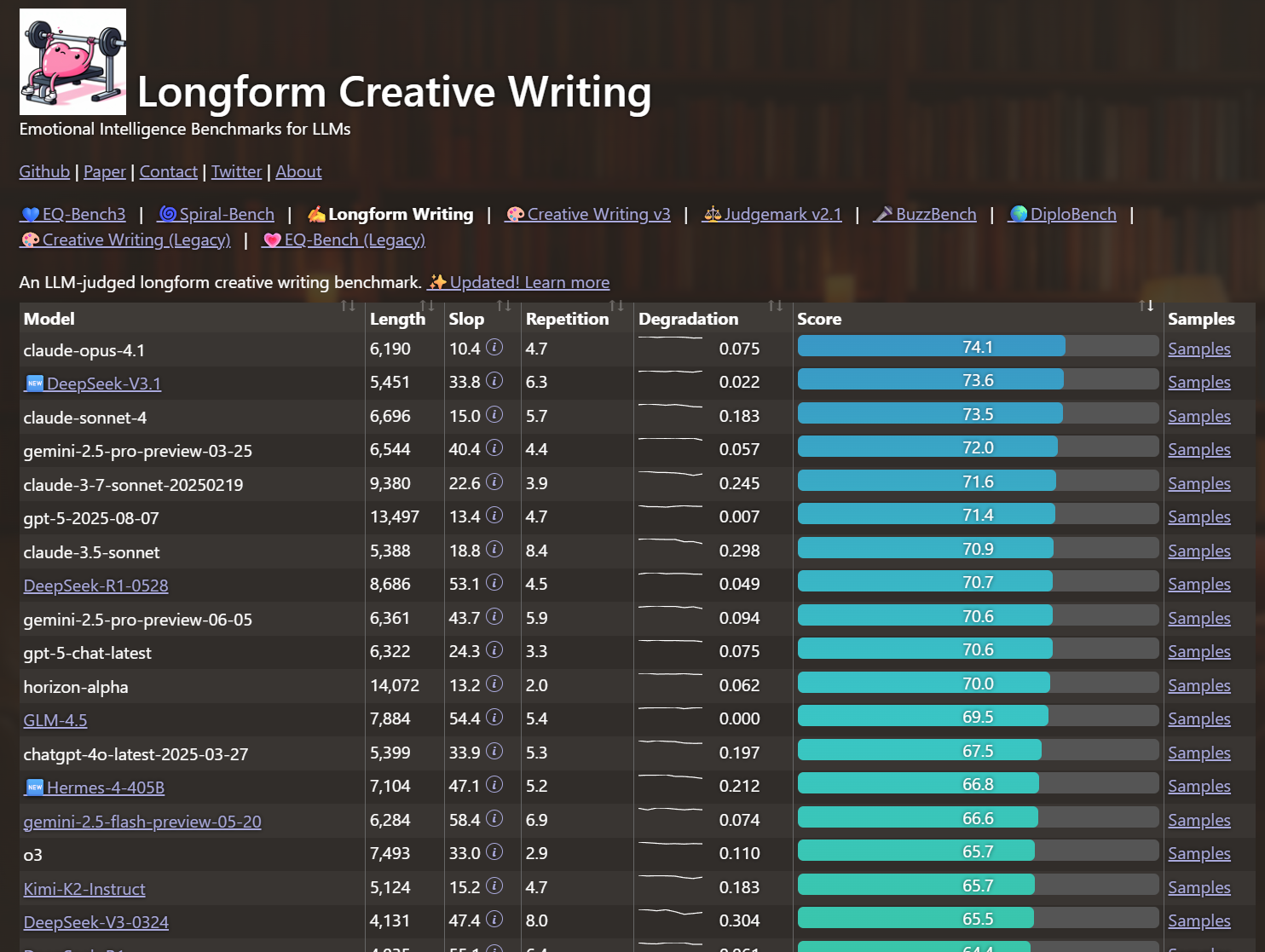Go to Creative Writing v3 tab

[x=588, y=214]
